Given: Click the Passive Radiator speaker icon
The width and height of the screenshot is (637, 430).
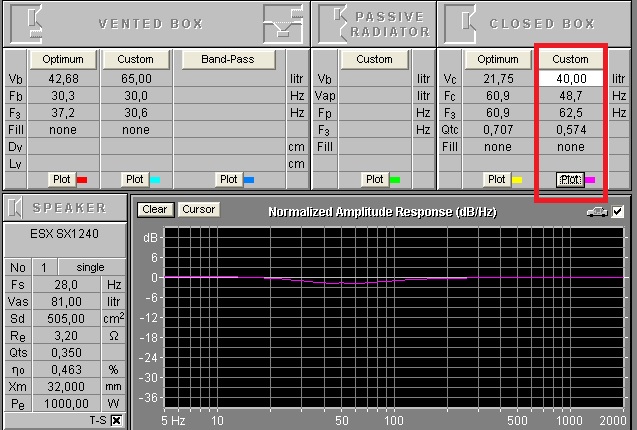Looking at the screenshot, I should click(331, 22).
